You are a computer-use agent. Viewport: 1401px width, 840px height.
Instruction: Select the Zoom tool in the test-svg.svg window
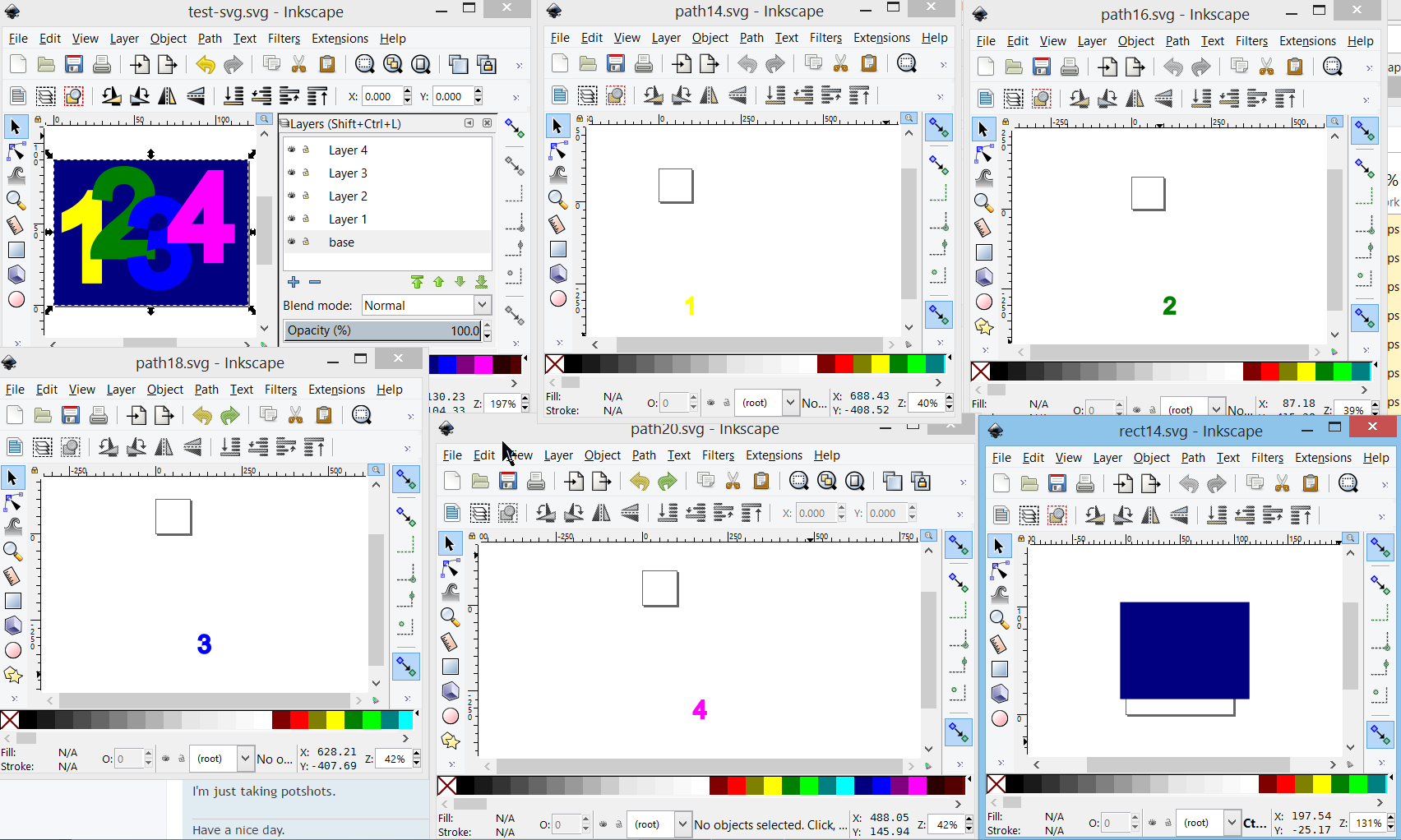point(15,200)
